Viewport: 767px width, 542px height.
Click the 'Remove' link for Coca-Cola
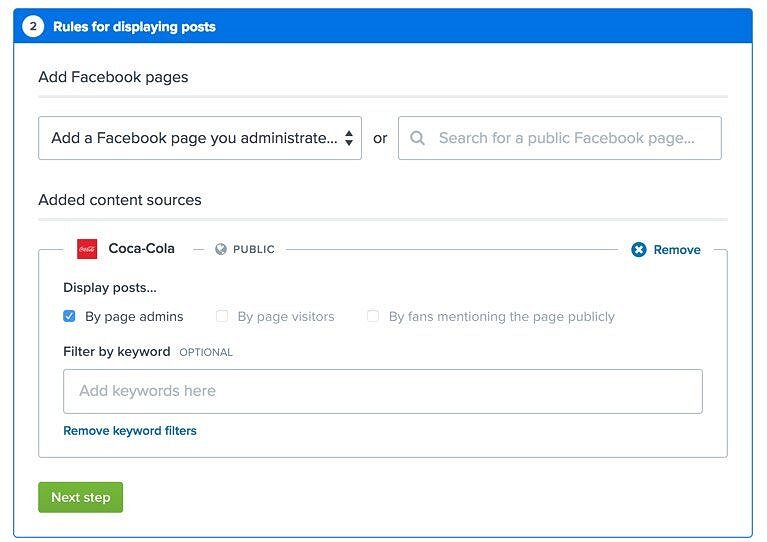pos(677,250)
